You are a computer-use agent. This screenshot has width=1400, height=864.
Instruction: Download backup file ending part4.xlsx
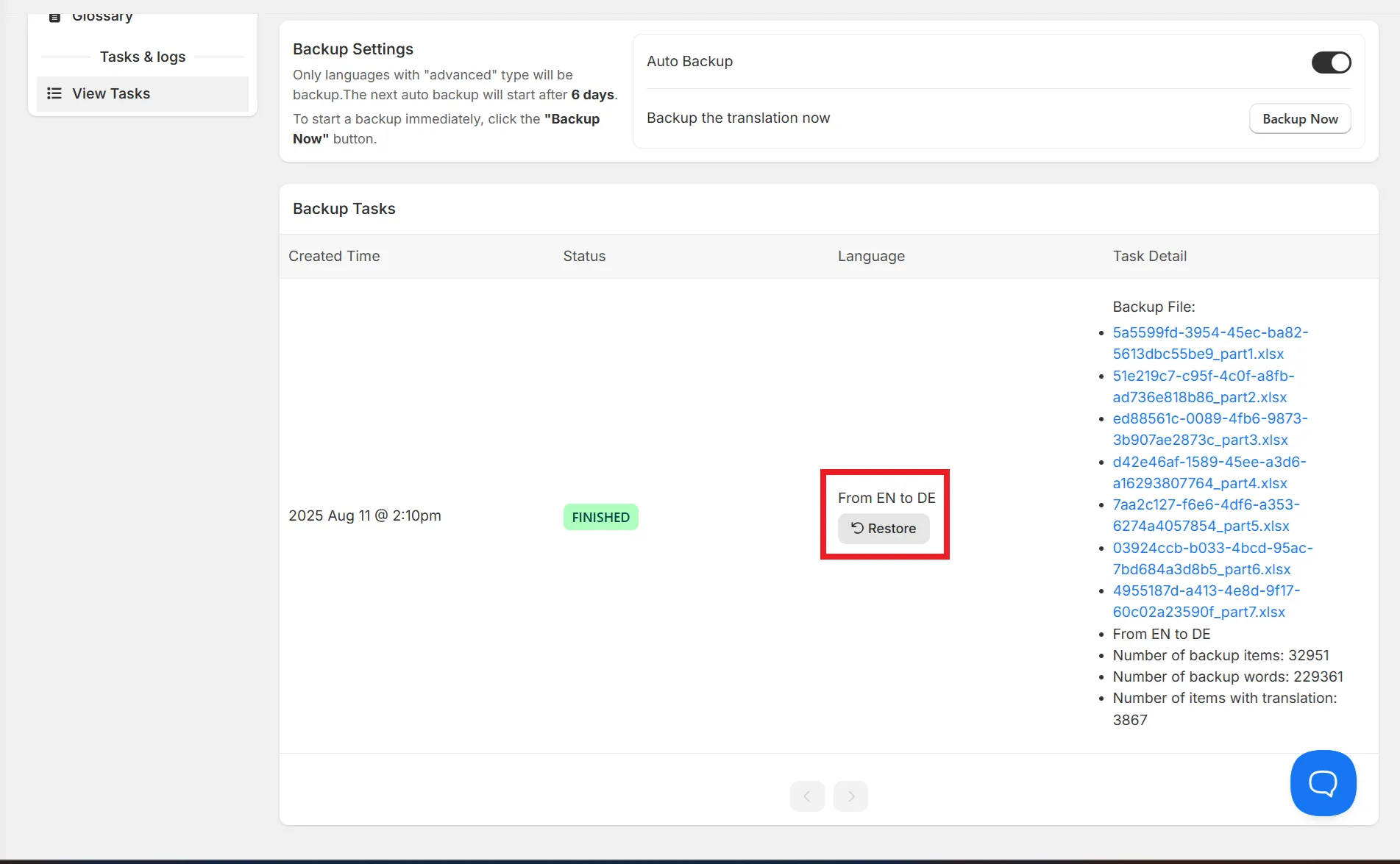[1209, 473]
